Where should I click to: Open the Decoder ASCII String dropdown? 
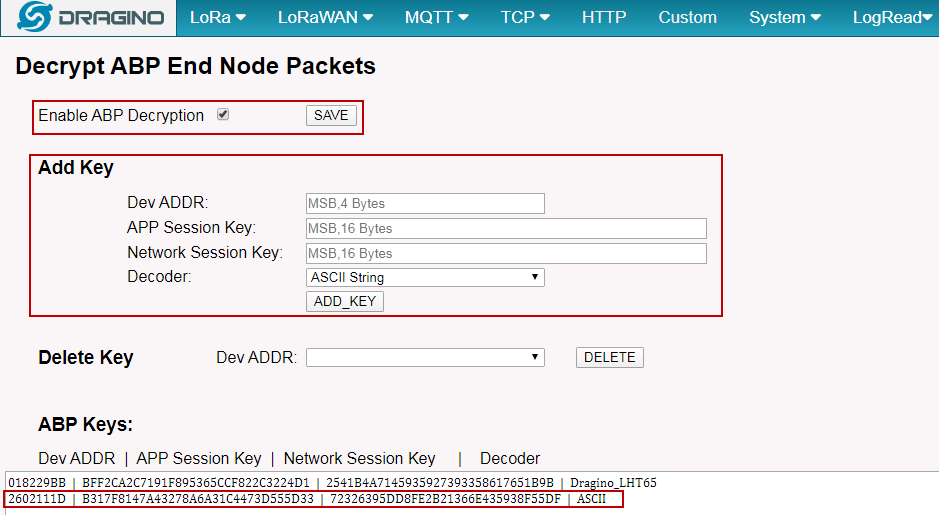[x=425, y=277]
